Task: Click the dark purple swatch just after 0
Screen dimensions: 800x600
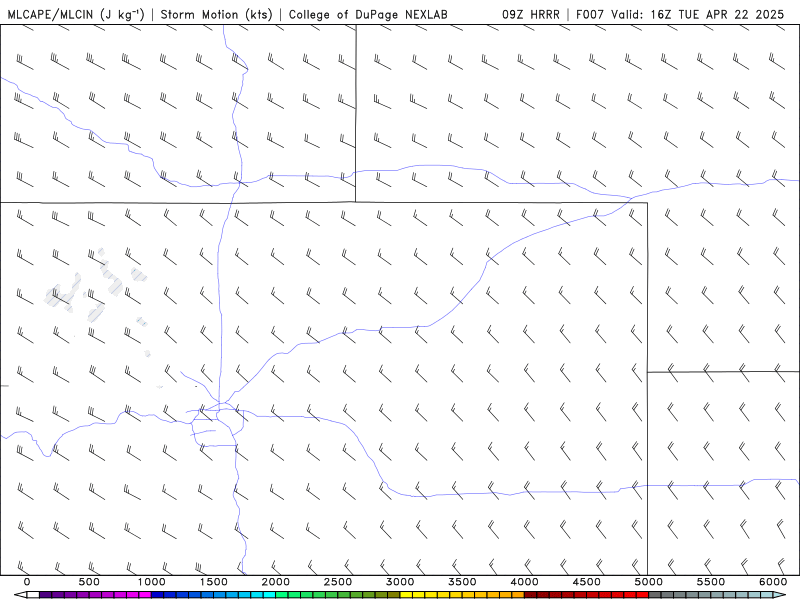Action: click(x=45, y=595)
